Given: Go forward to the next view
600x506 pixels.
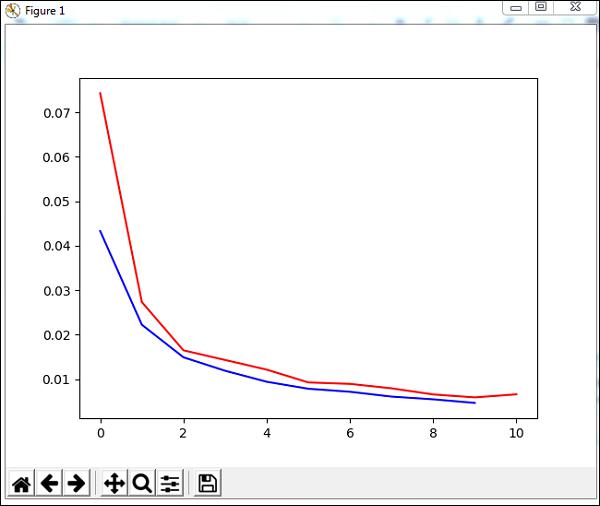Looking at the screenshot, I should pos(77,483).
